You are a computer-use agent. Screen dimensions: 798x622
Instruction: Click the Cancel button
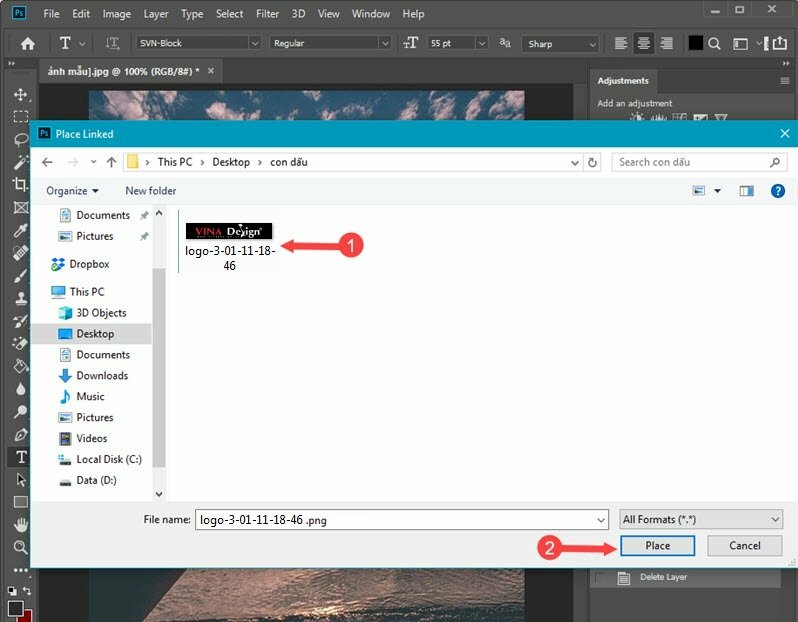pos(744,546)
